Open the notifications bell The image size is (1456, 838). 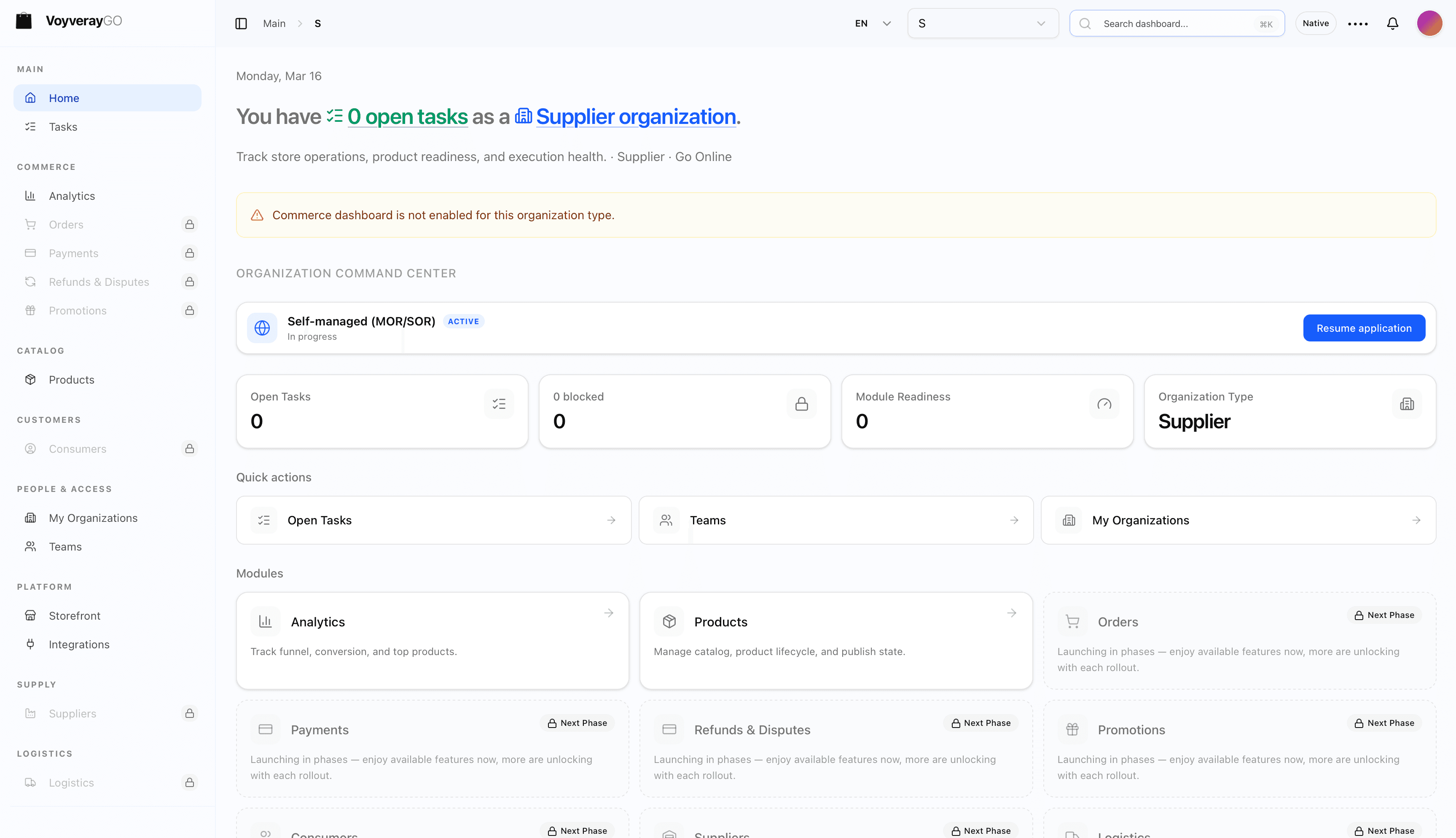(x=1392, y=24)
